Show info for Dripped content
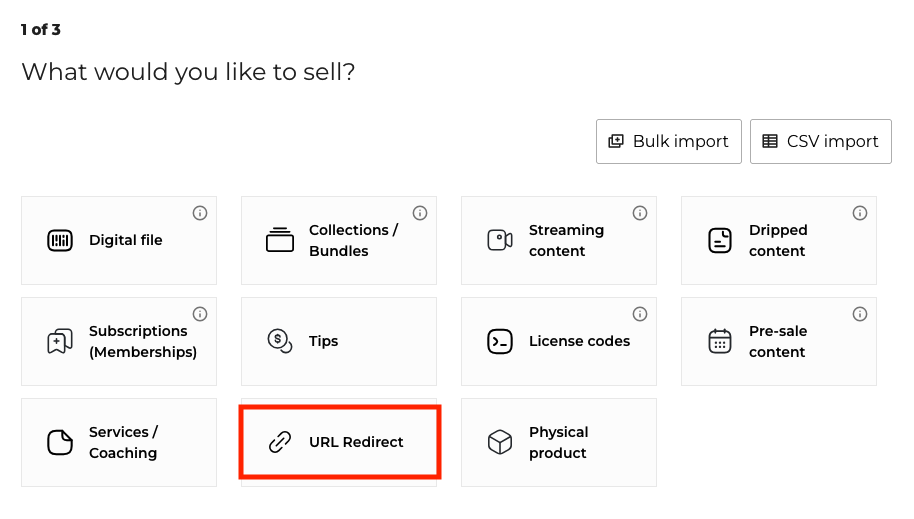Image resolution: width=914 pixels, height=519 pixels. [x=860, y=213]
